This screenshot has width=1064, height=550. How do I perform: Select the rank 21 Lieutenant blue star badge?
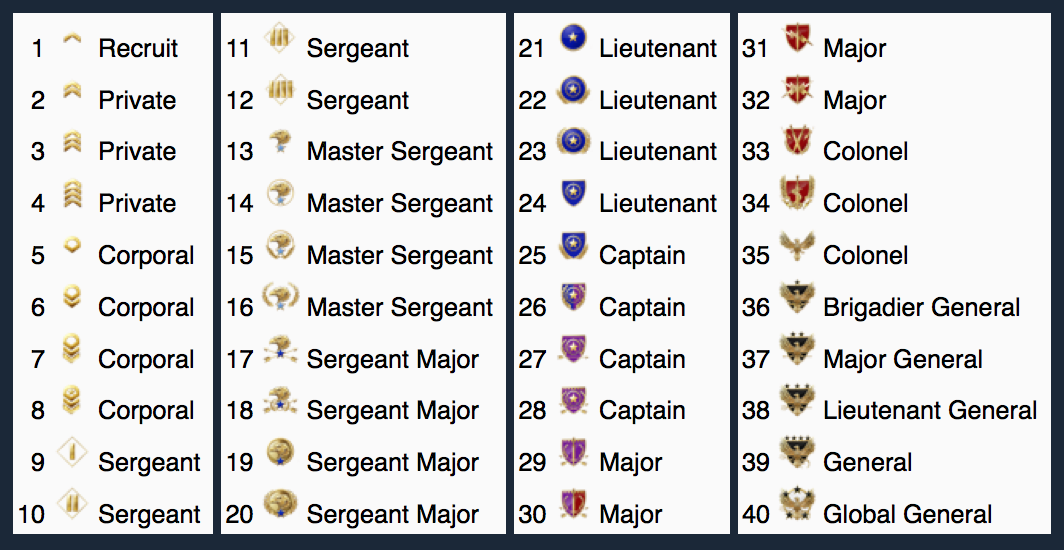(573, 39)
